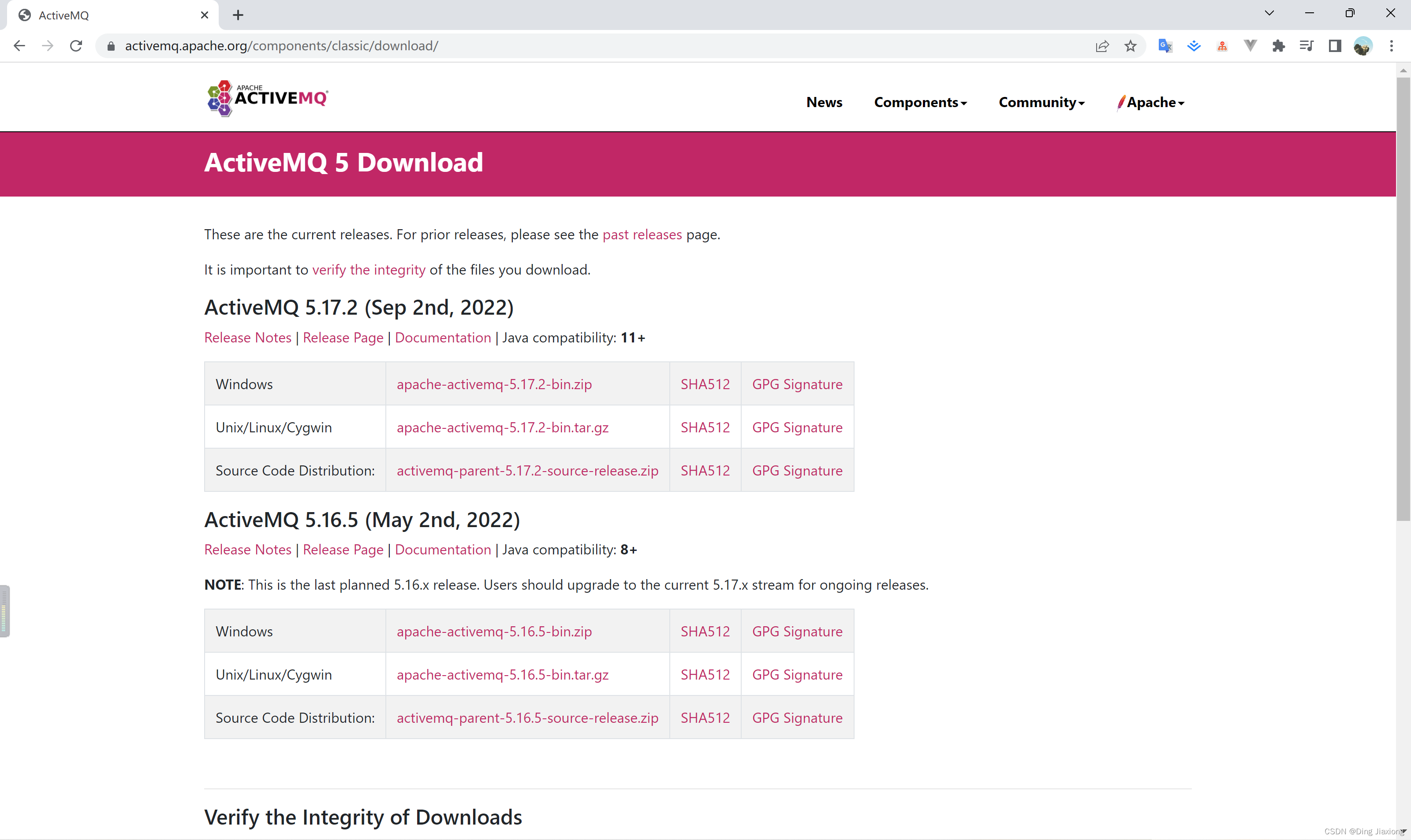Download apache-activemq-5.16.5-bin.tar.gz
Screen dimensions: 1411x840
tap(503, 675)
